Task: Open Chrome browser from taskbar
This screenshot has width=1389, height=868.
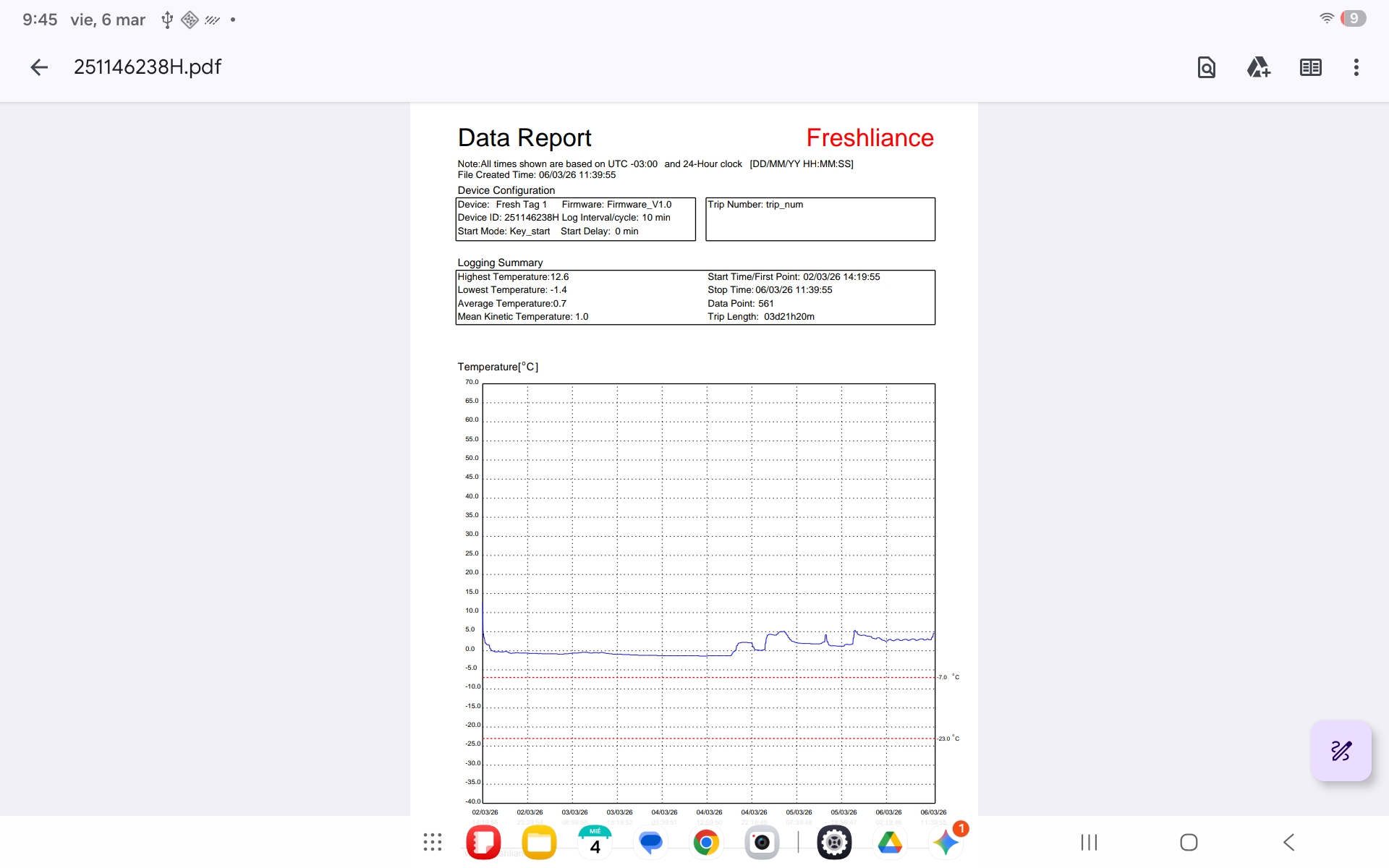Action: (x=706, y=842)
